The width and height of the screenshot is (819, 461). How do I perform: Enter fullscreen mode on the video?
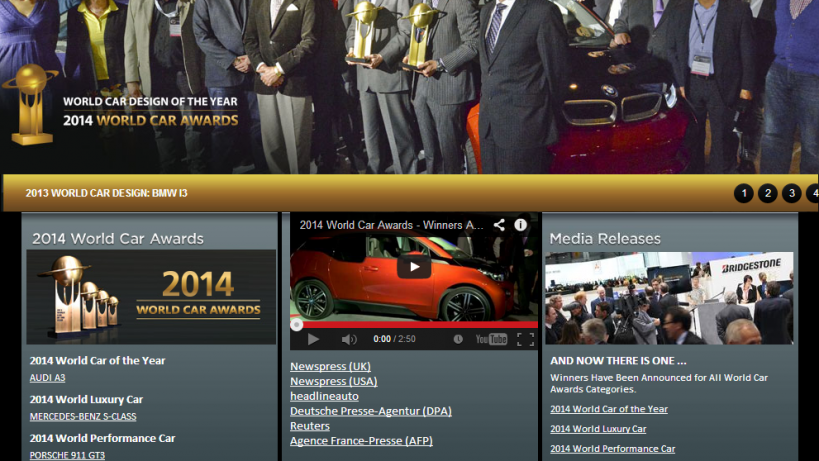pos(525,339)
